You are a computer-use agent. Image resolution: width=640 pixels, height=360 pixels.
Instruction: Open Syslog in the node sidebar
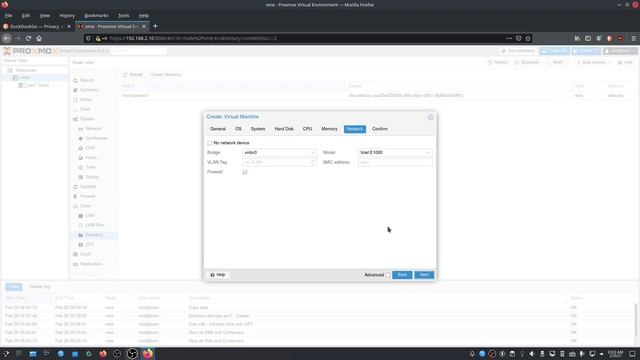(92, 177)
